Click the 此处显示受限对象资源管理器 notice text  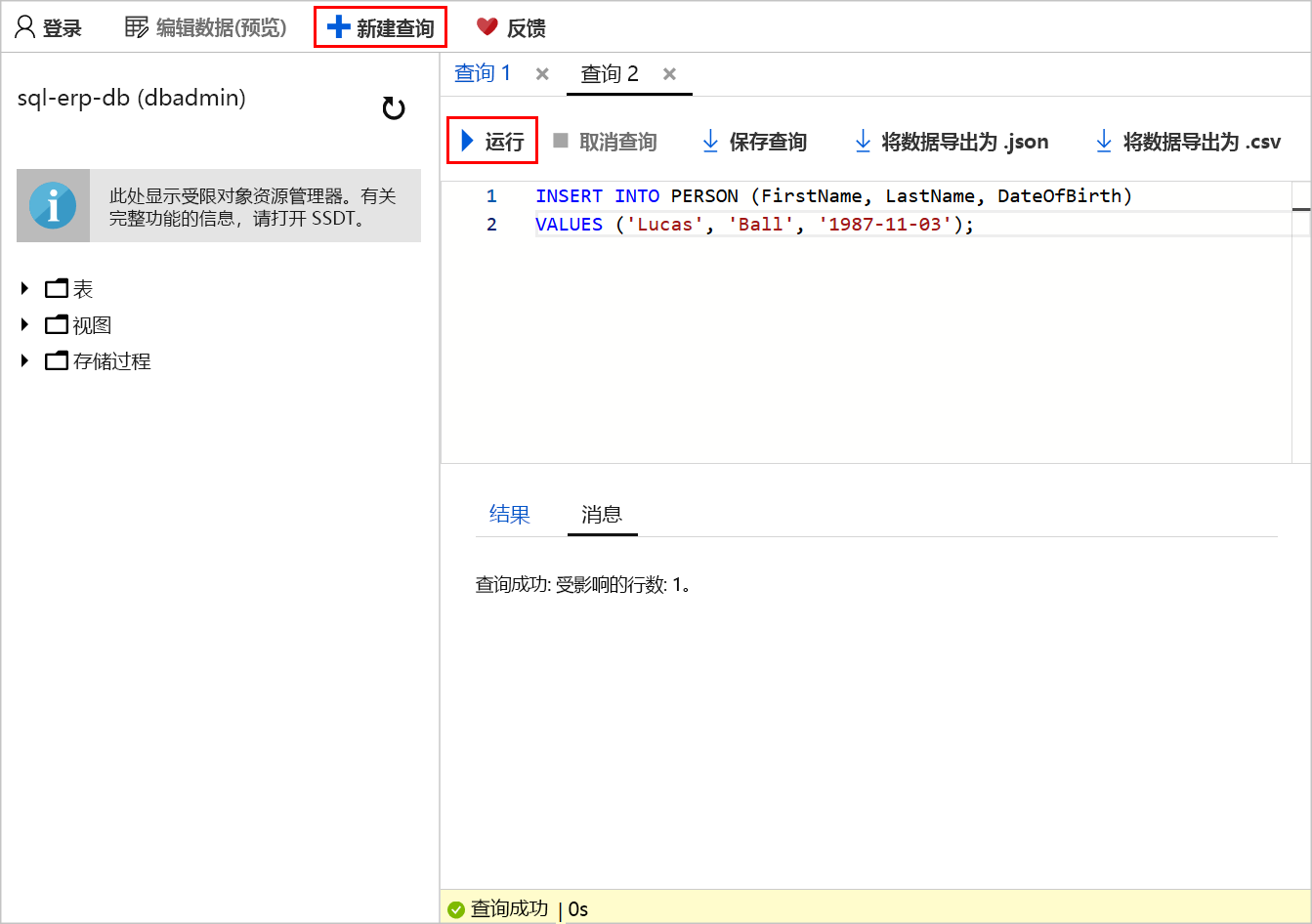253,207
